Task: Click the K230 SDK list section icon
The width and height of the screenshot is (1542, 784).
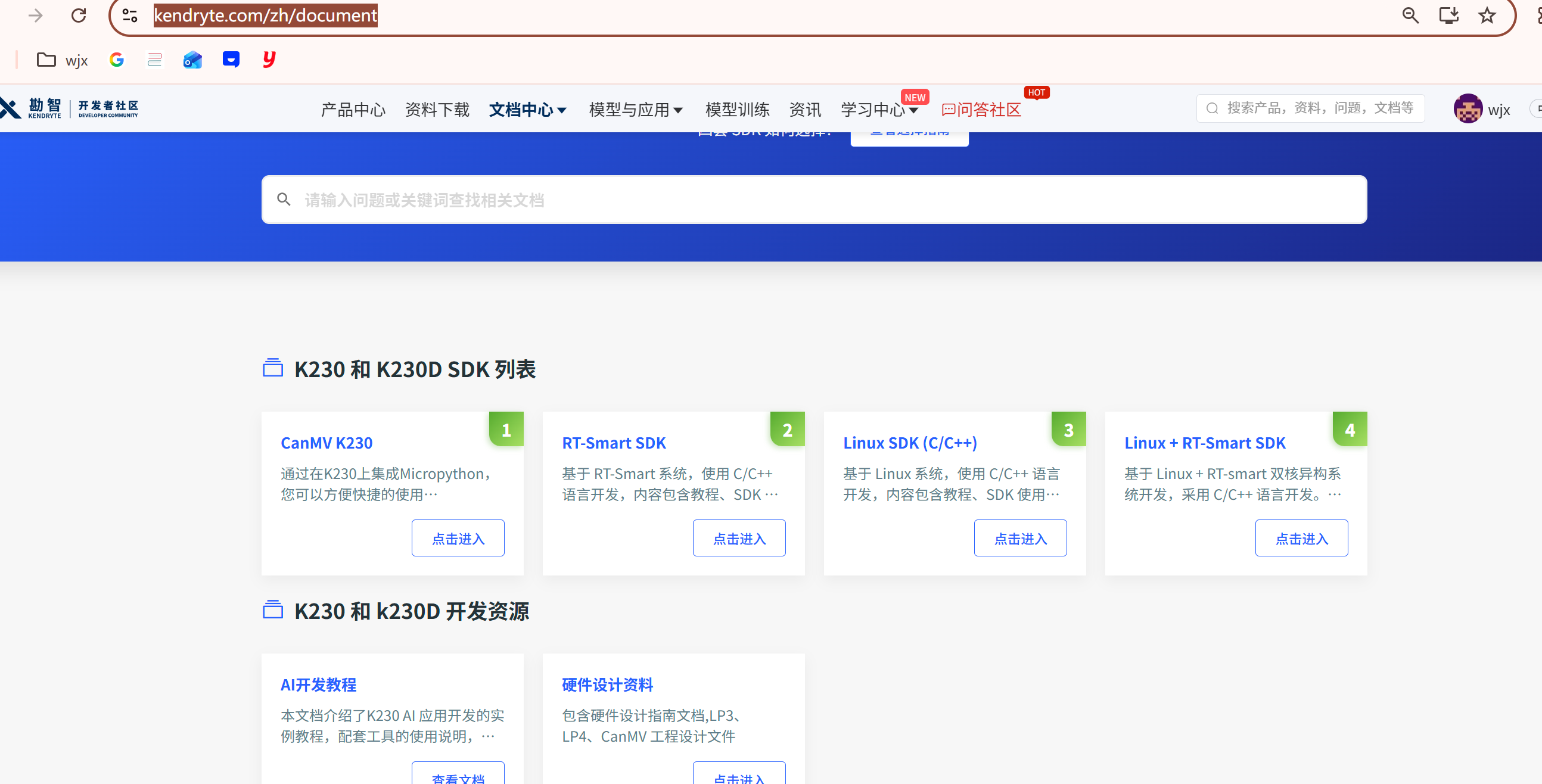Action: [x=273, y=368]
